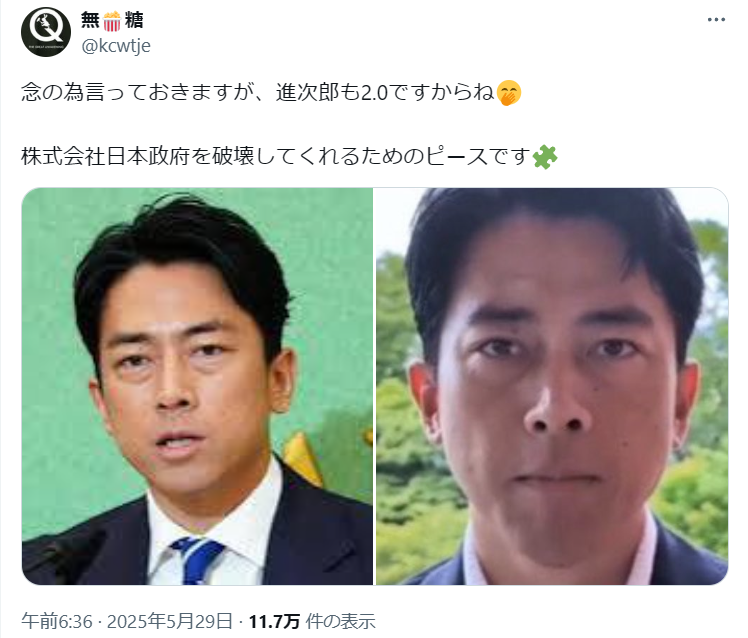
Task: Click the 2025年5月29日 date link
Action: click(x=169, y=621)
